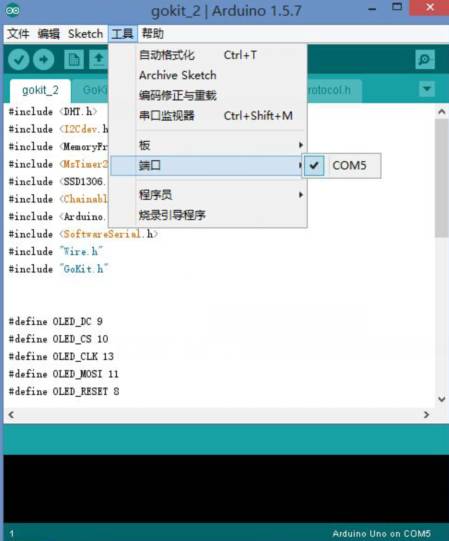Click the line number 1 in status bar
This screenshot has height=541, width=449.
point(12,533)
